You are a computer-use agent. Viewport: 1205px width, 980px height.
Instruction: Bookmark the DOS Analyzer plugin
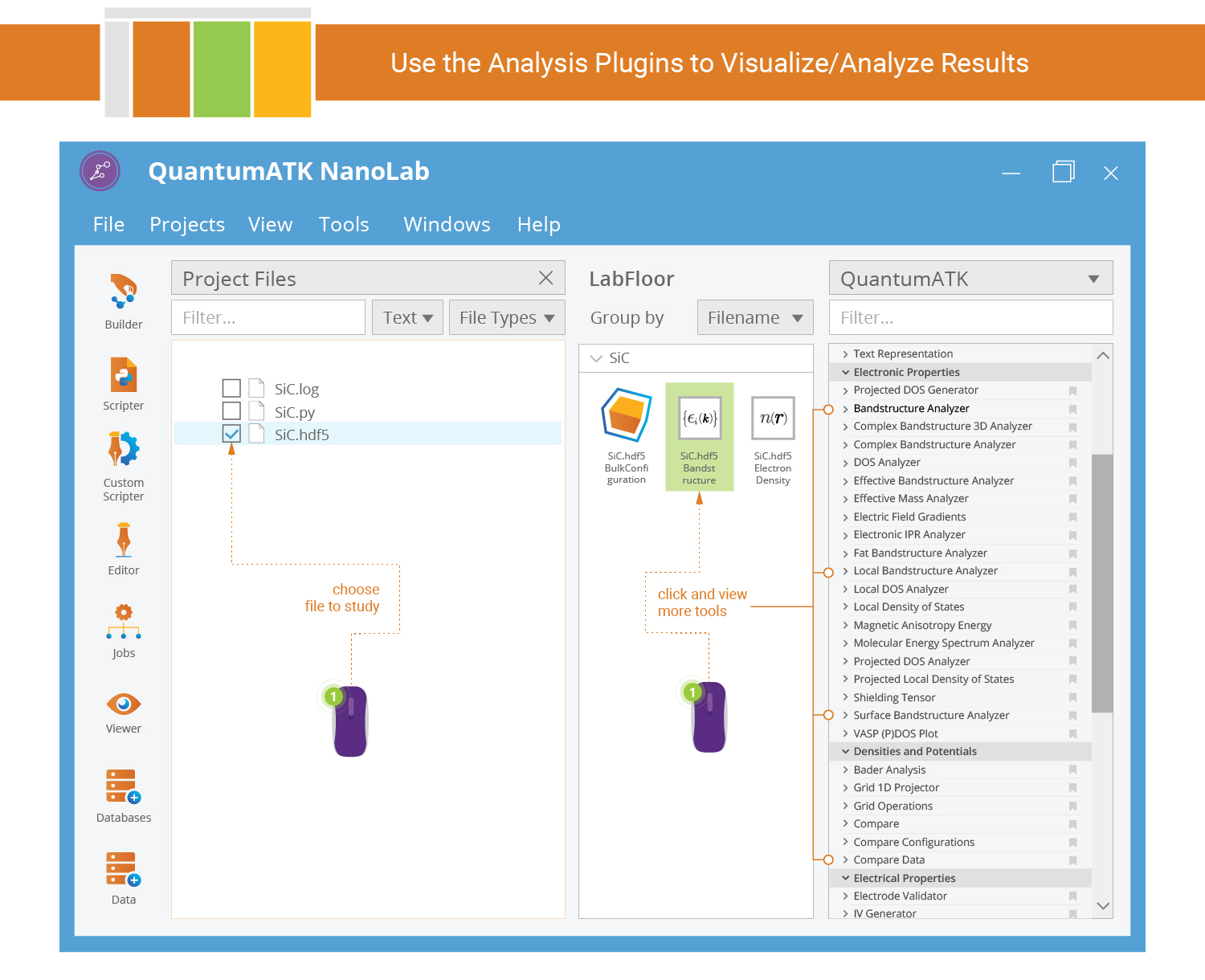[1072, 463]
